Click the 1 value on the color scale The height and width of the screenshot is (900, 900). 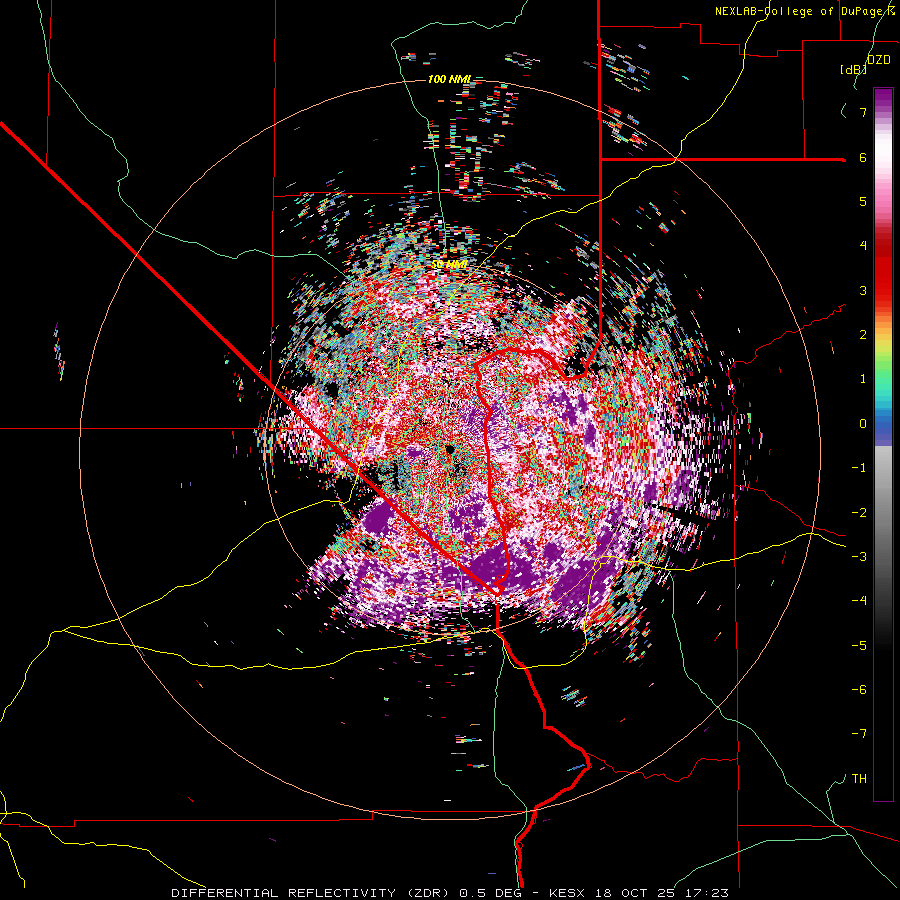point(863,379)
